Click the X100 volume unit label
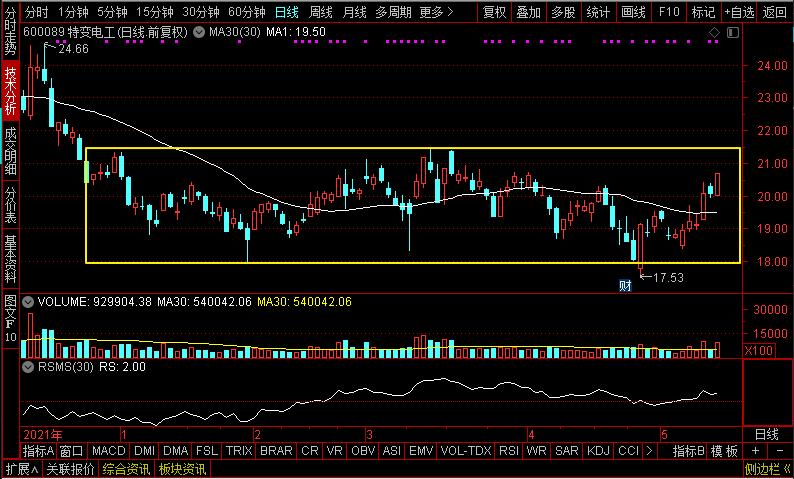This screenshot has width=794, height=479. 759,350
